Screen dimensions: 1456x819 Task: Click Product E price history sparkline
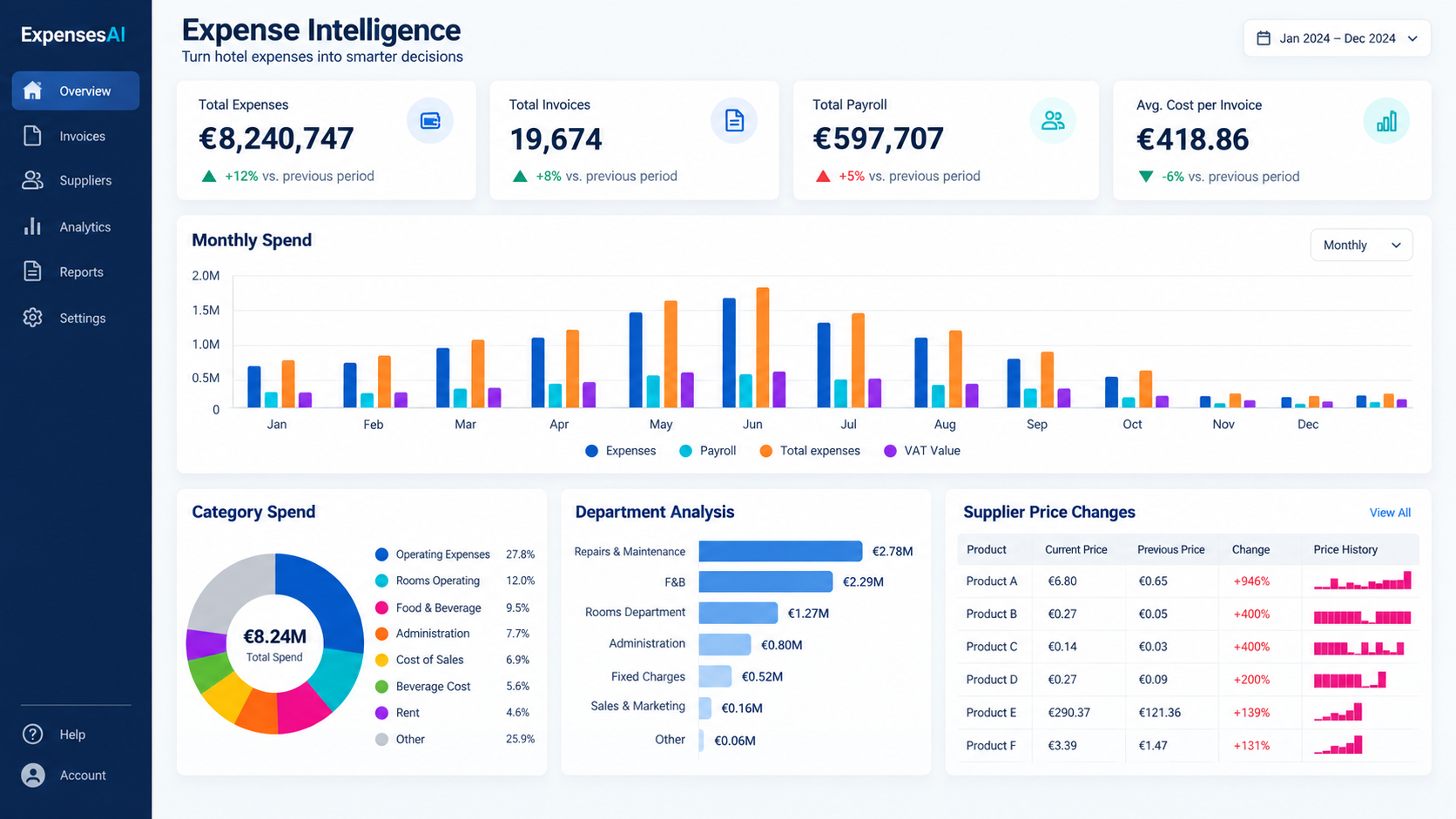tap(1338, 712)
